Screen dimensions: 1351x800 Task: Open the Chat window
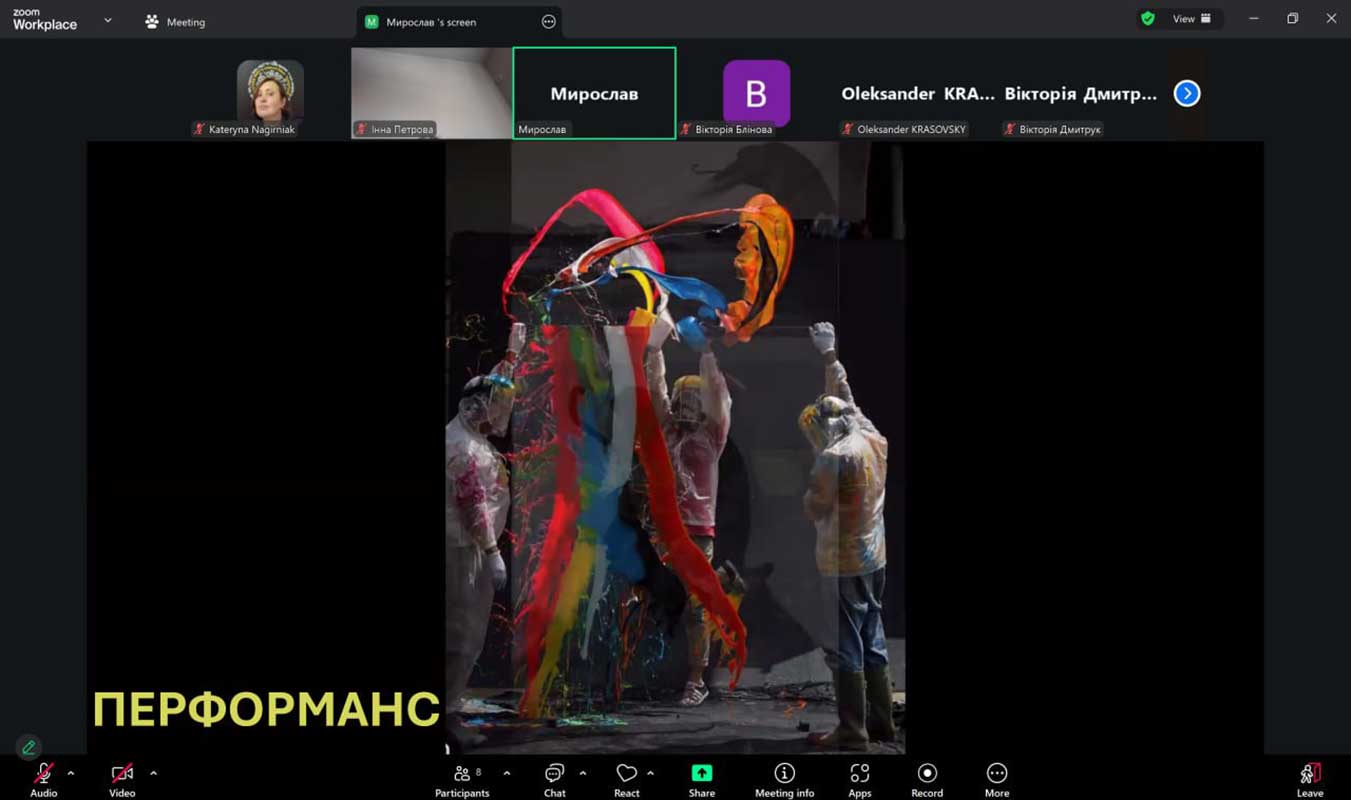pyautogui.click(x=554, y=778)
